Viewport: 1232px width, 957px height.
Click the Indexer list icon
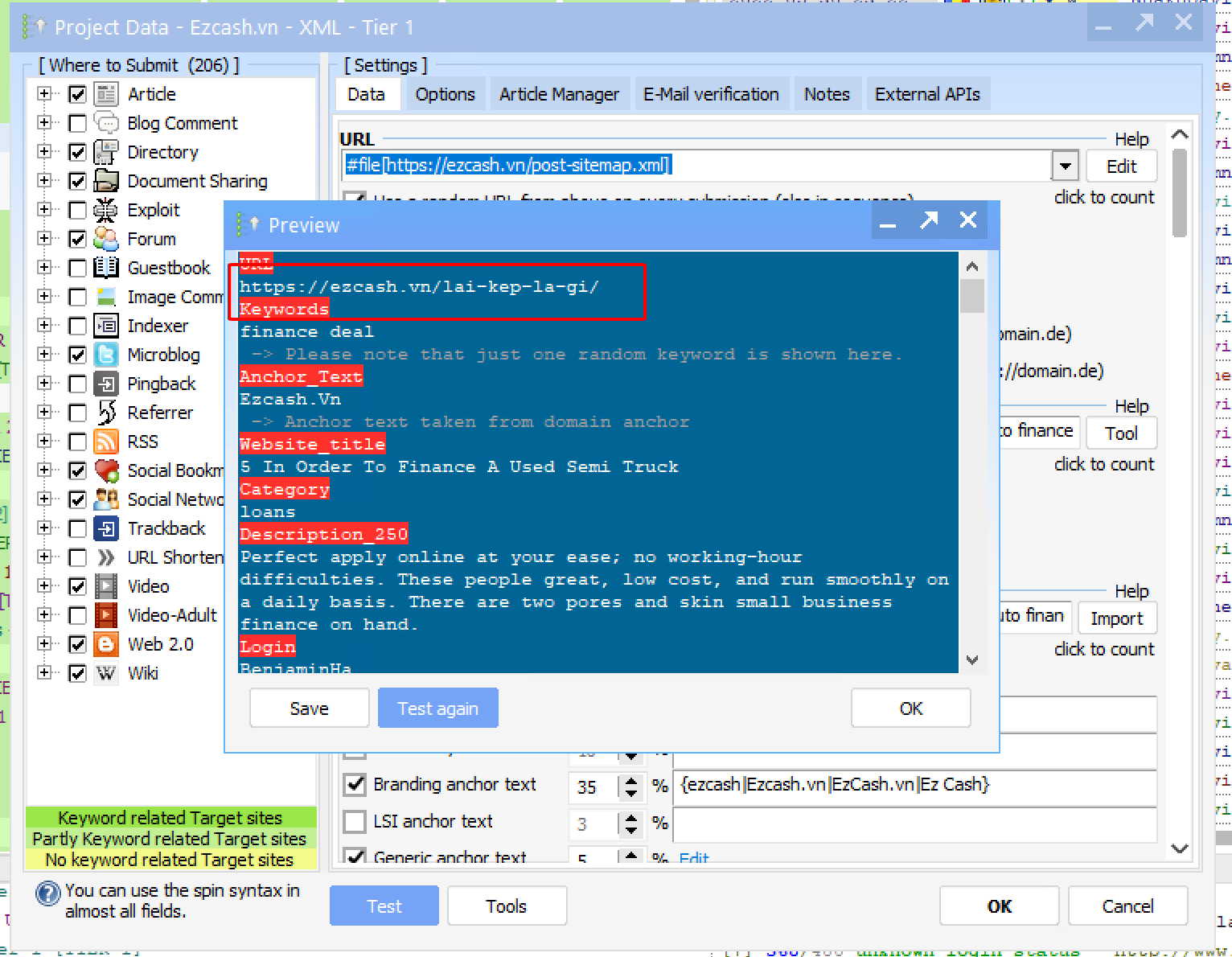(106, 326)
